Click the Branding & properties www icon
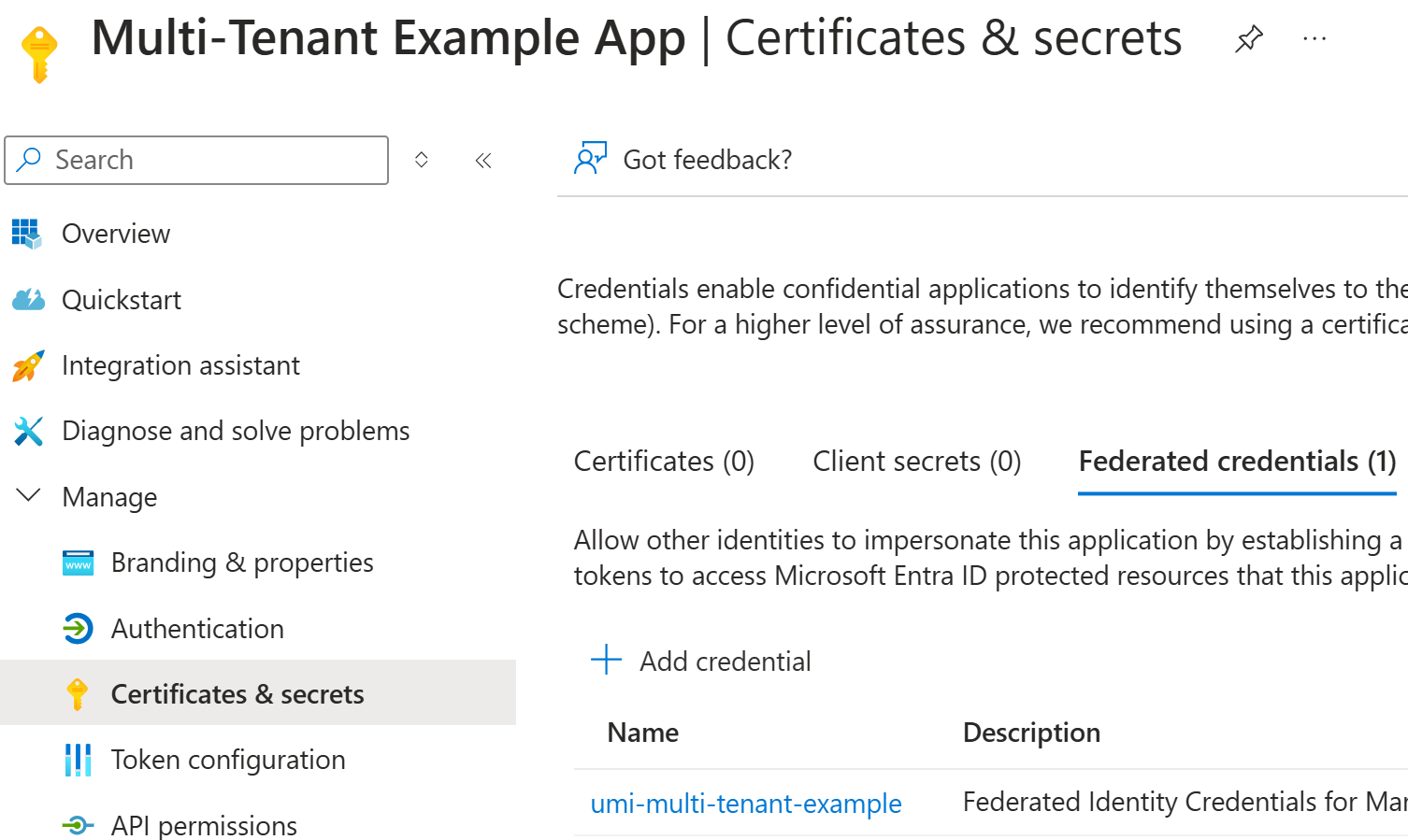 click(x=78, y=562)
